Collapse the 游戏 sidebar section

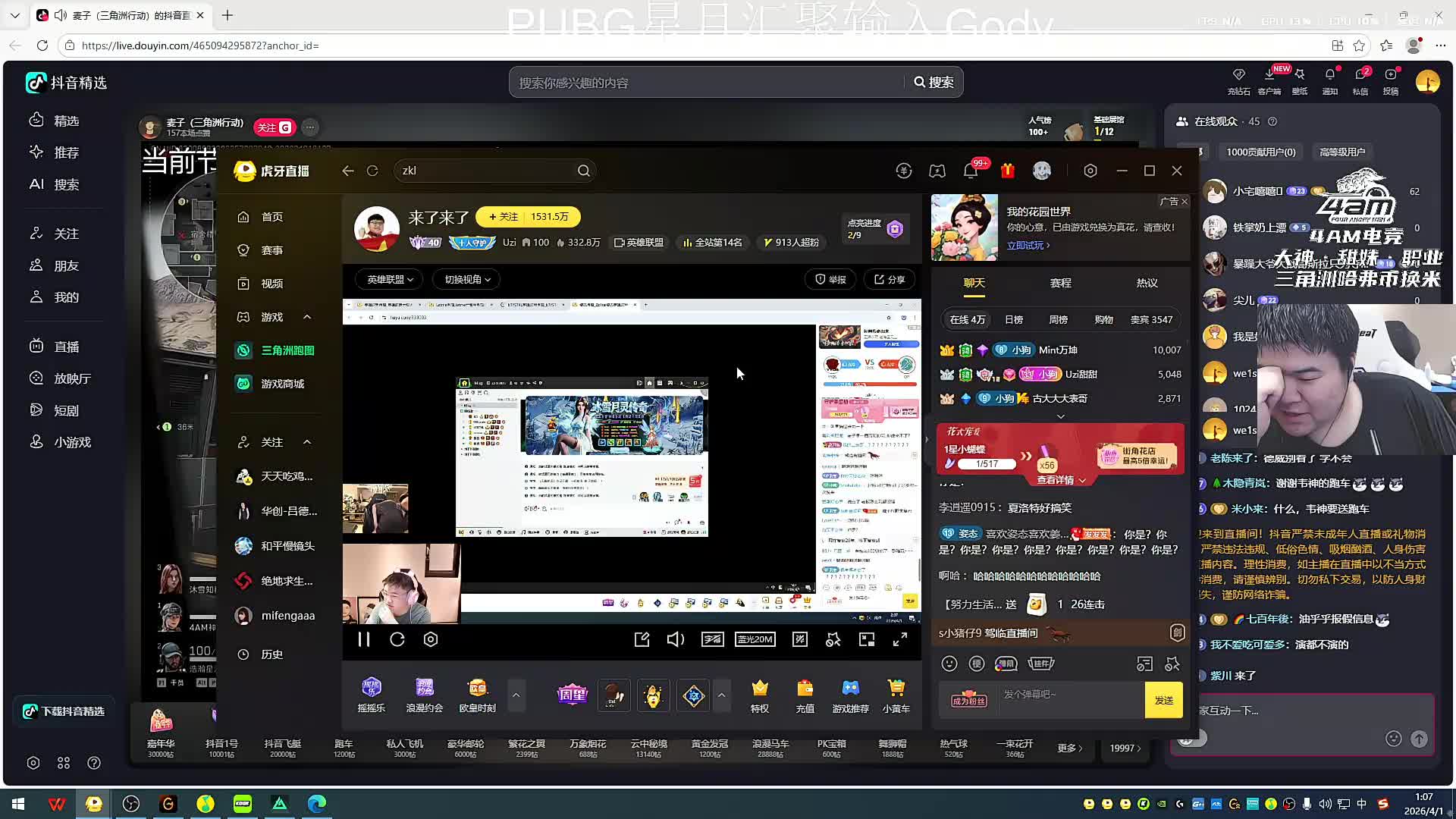point(307,317)
